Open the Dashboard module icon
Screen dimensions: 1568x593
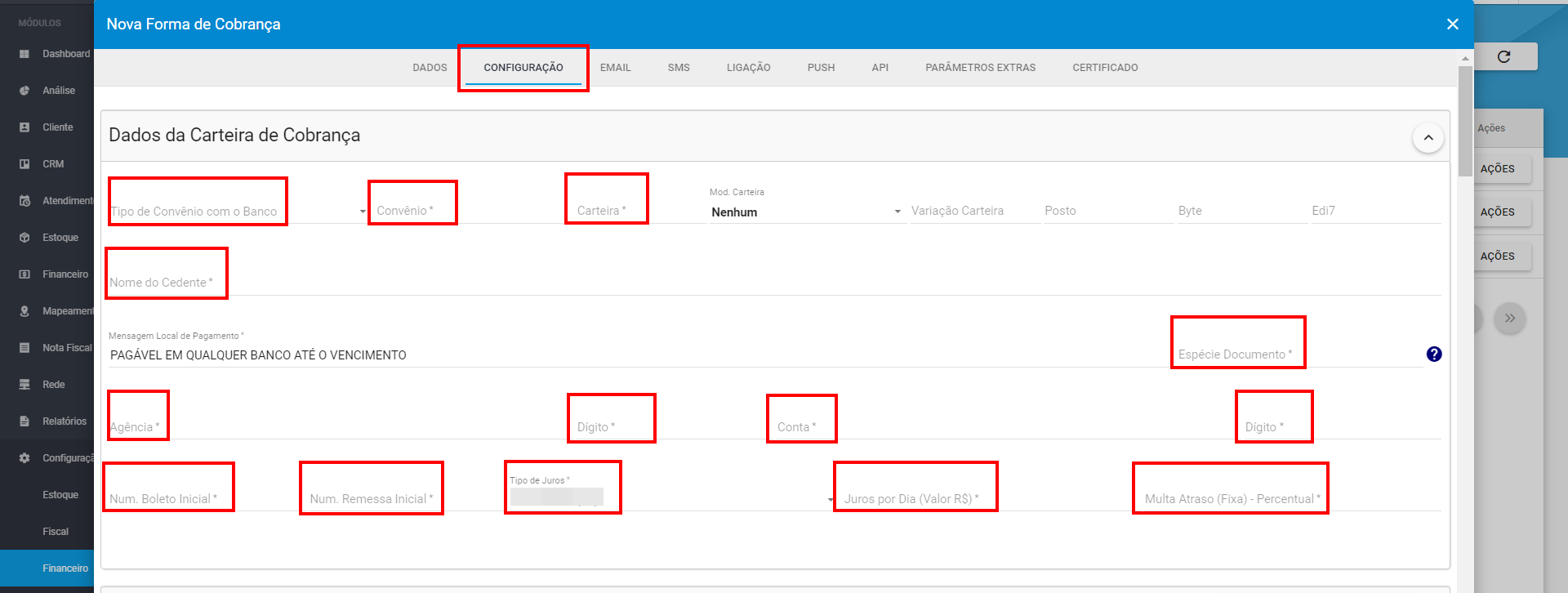point(24,54)
